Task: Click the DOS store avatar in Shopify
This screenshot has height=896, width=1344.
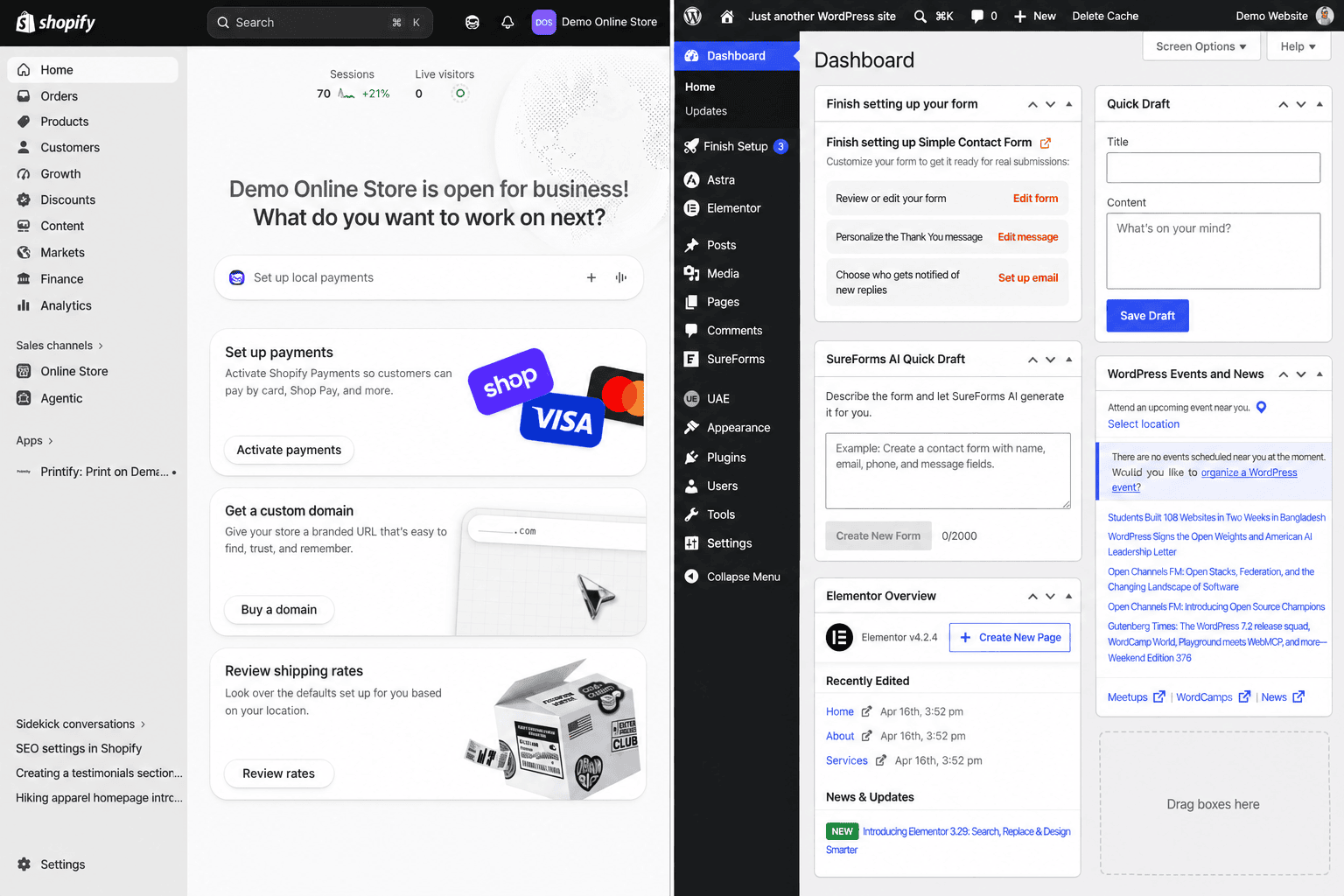Action: point(544,23)
